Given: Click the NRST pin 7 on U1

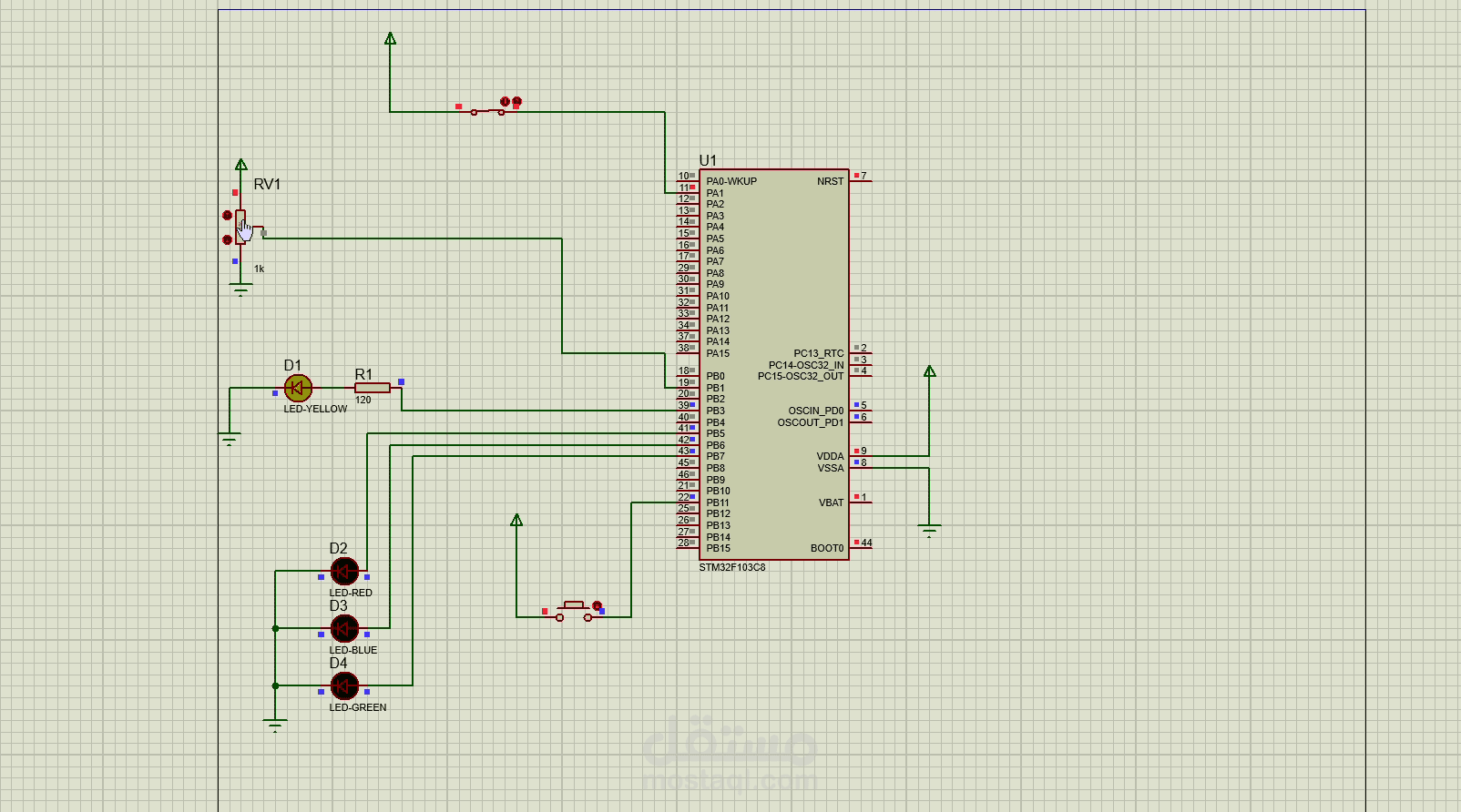Looking at the screenshot, I should click(x=861, y=181).
